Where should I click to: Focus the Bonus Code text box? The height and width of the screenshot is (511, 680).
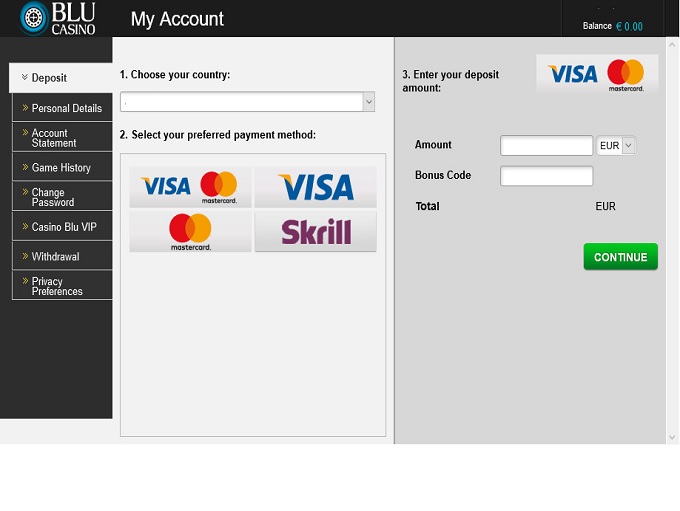pos(546,176)
